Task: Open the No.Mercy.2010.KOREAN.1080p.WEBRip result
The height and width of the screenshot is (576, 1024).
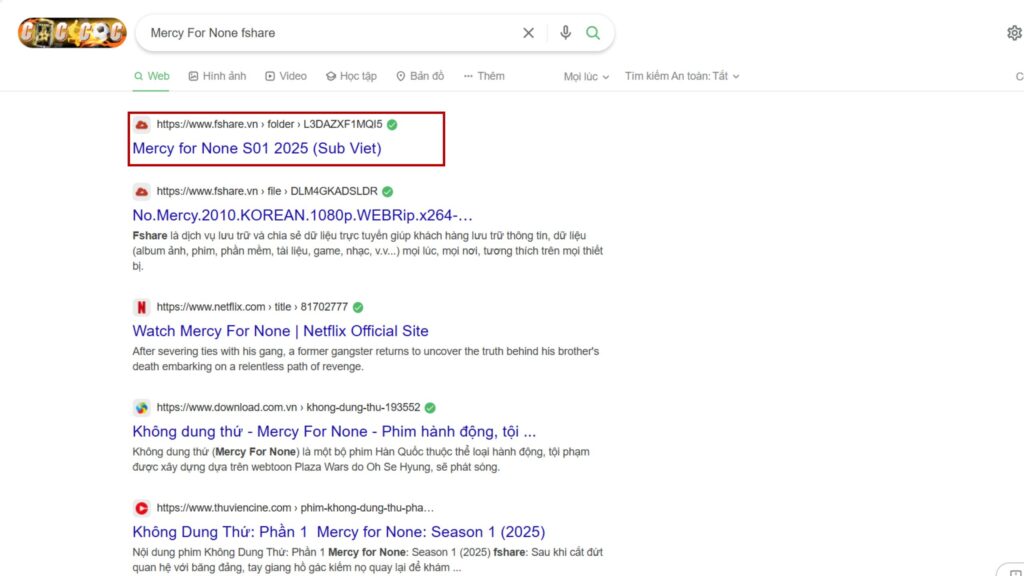Action: [x=302, y=215]
